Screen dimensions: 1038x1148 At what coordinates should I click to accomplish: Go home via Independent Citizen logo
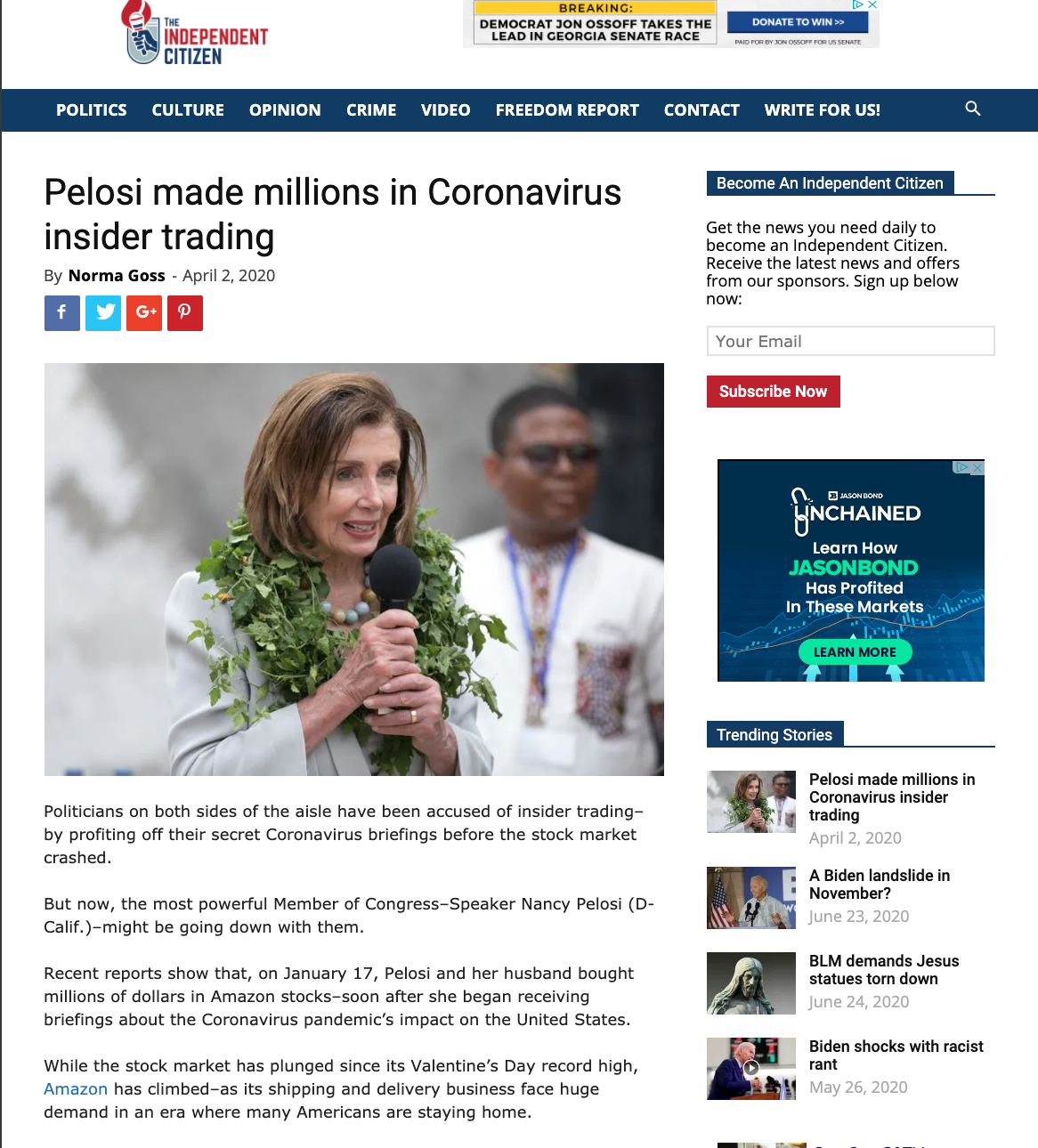tap(195, 34)
